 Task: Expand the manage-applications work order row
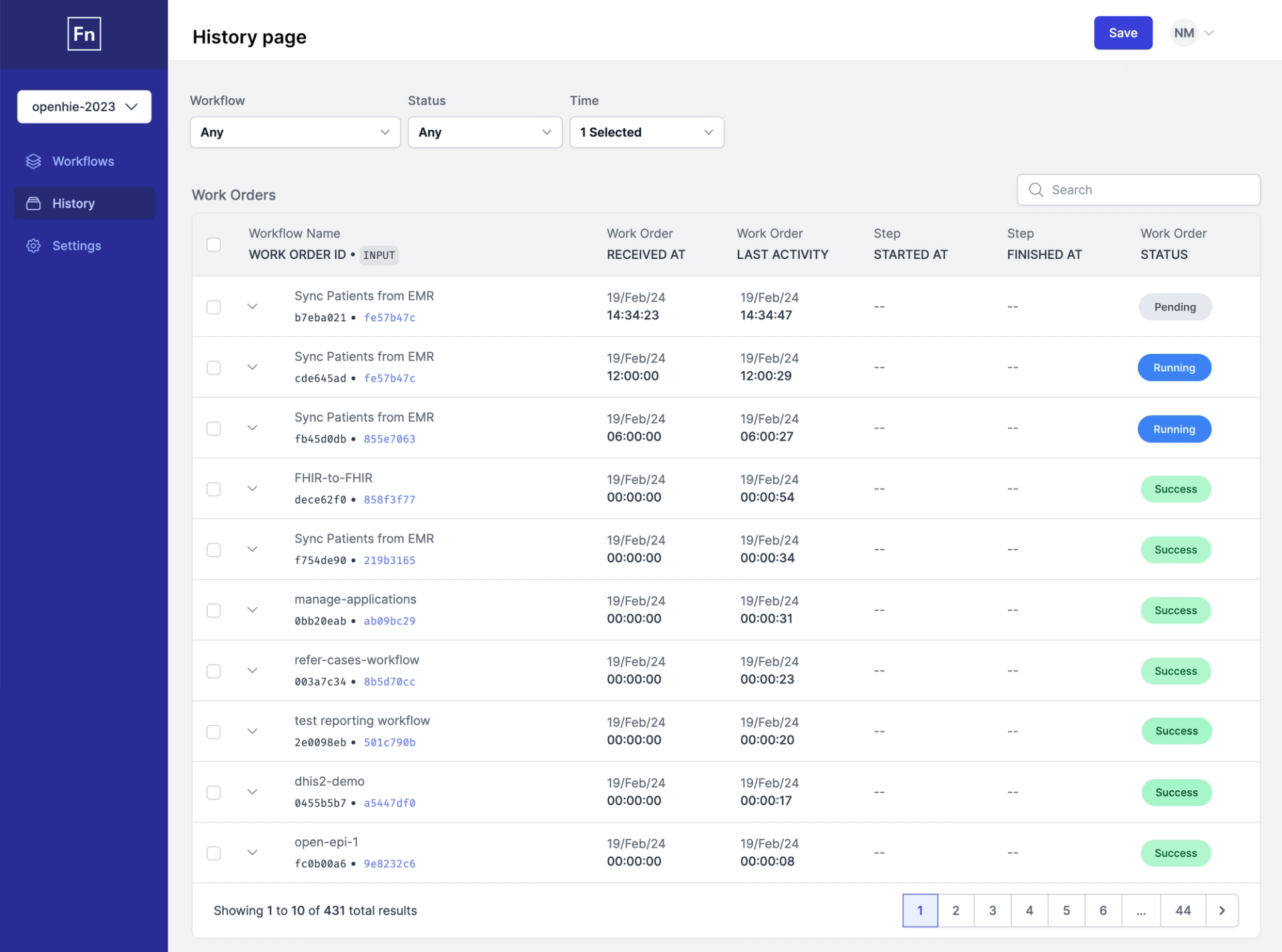tap(252, 610)
